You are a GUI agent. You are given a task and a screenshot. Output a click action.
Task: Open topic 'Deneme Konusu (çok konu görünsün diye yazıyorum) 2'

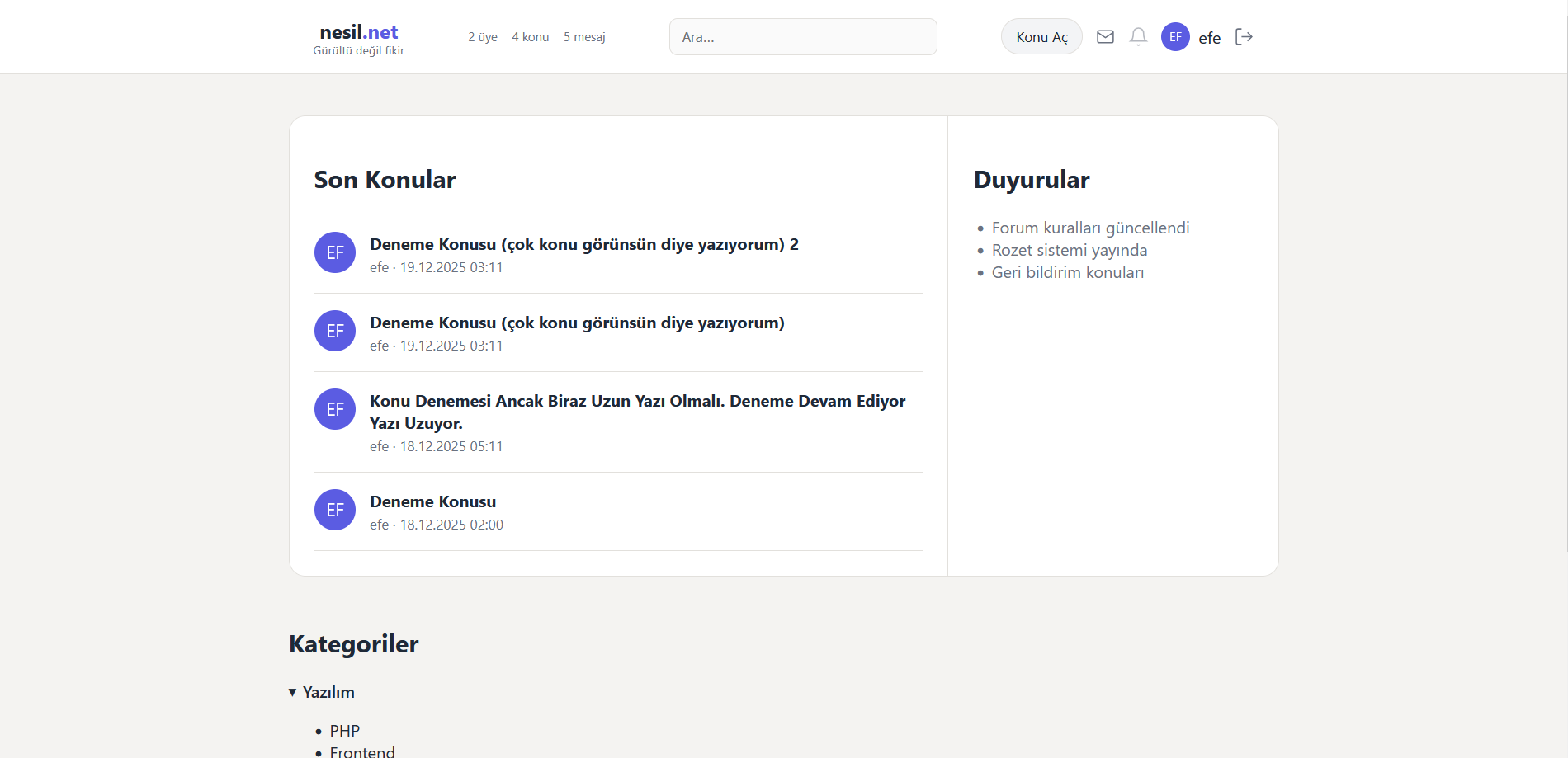point(584,244)
